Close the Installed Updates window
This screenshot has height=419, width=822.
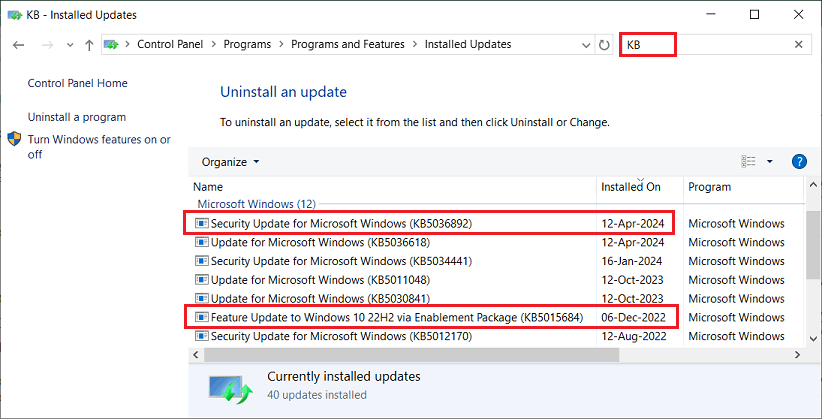[x=798, y=15]
